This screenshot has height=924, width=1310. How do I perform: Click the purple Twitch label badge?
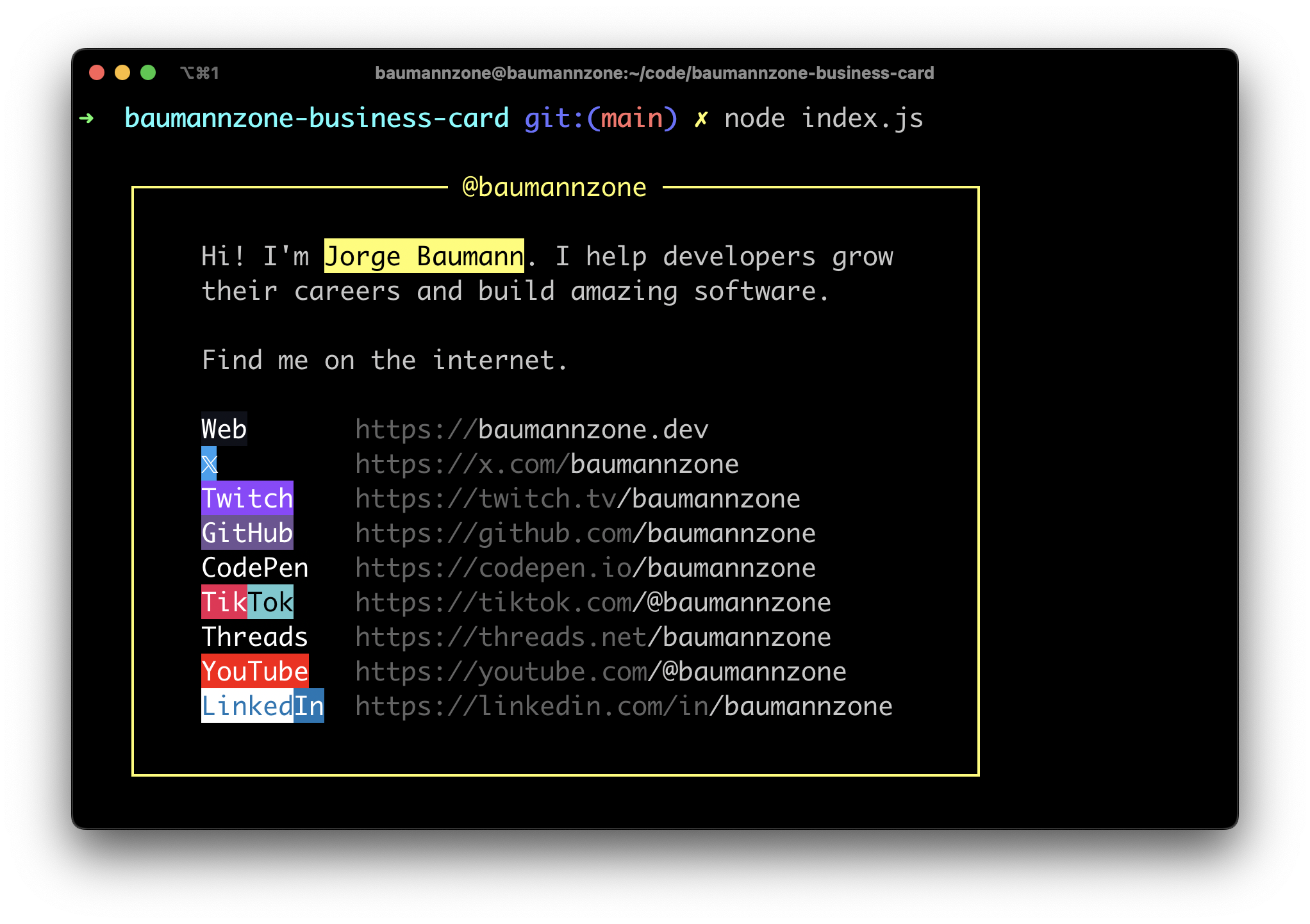(x=247, y=499)
